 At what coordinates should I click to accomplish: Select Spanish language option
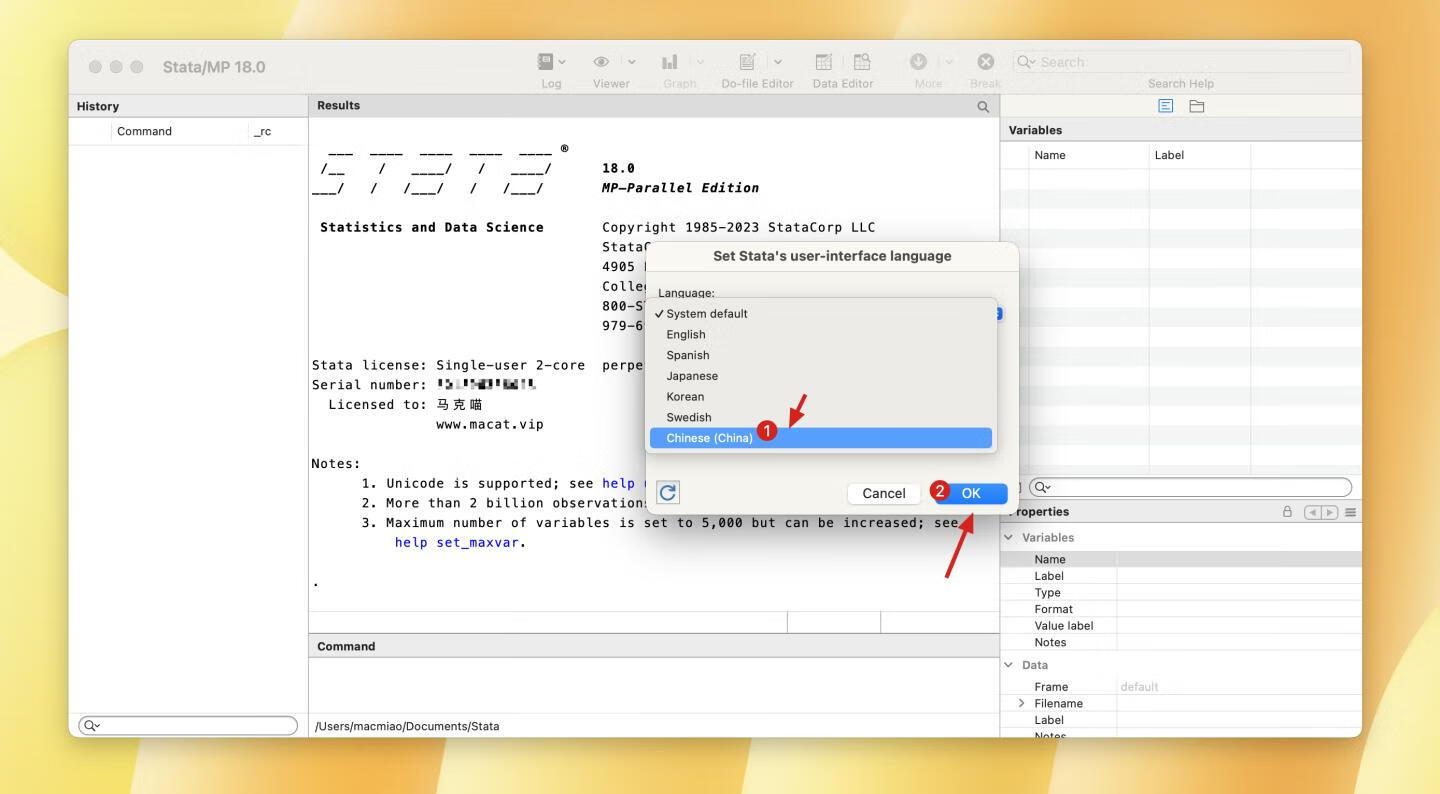(x=821, y=355)
